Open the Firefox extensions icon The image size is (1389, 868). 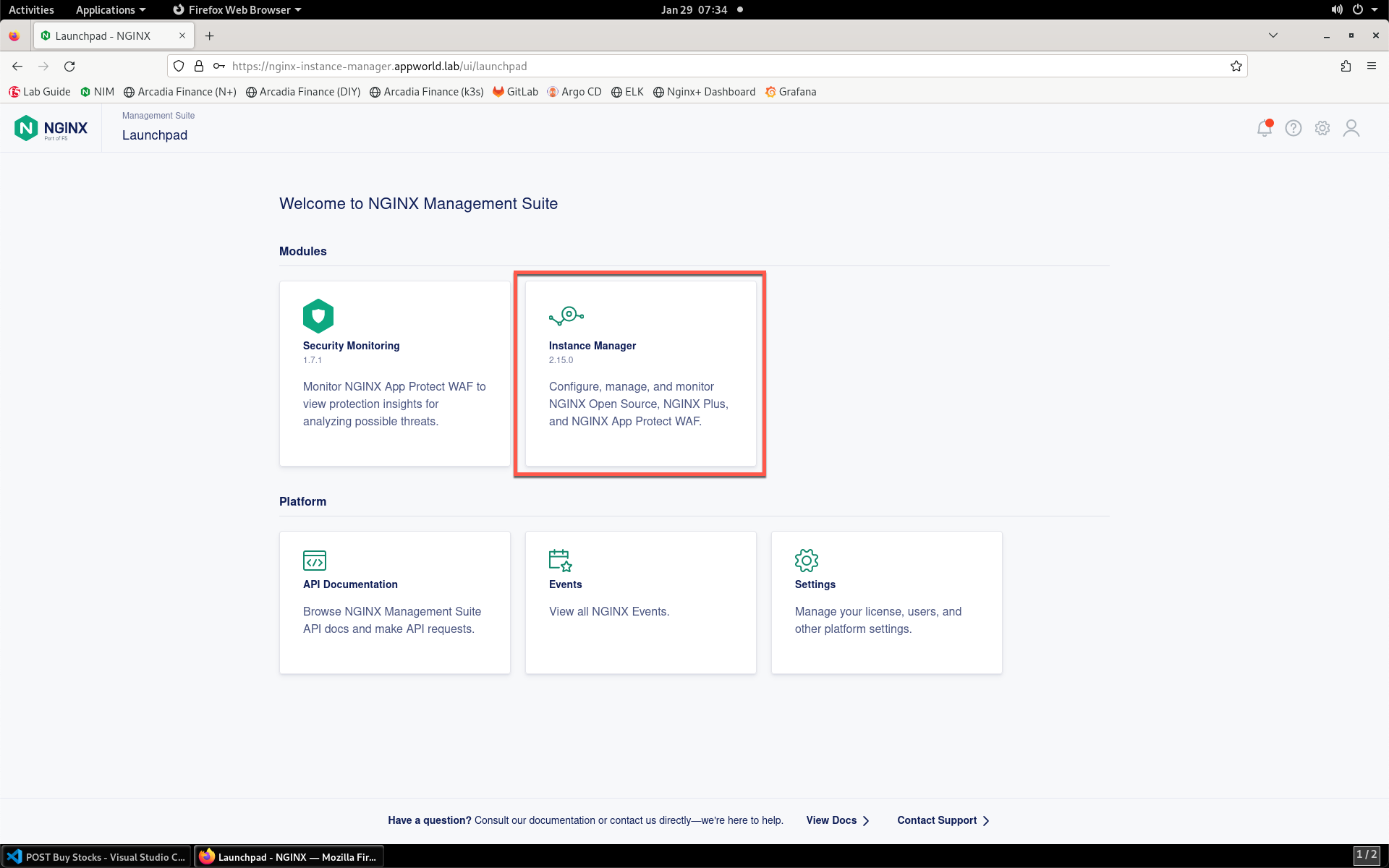[x=1346, y=66]
